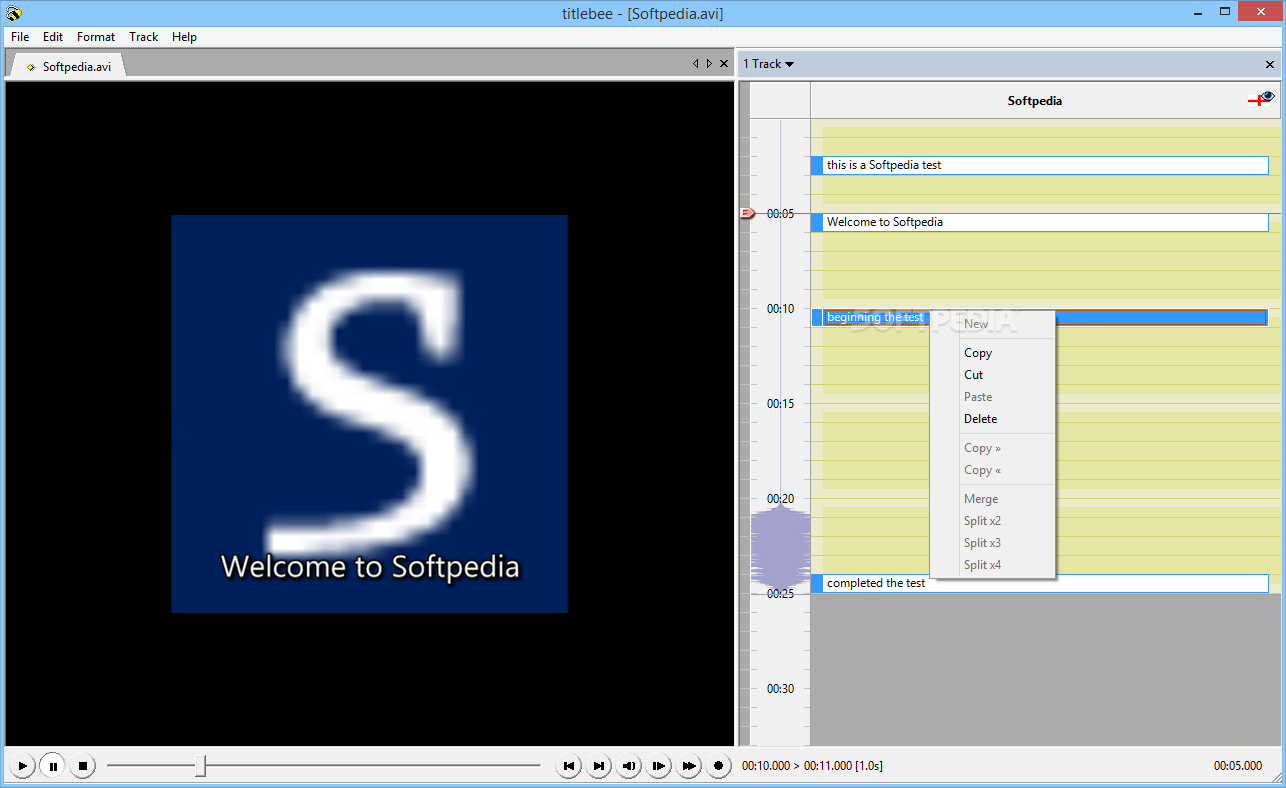Stop the video playback
Viewport: 1286px width, 788px height.
pyautogui.click(x=83, y=766)
